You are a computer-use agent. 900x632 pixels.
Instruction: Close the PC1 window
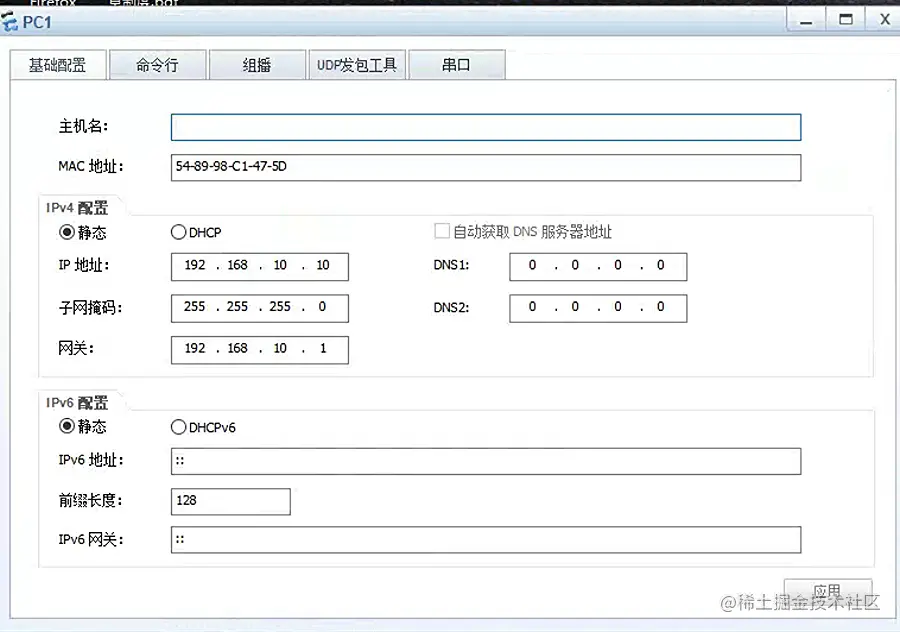885,20
